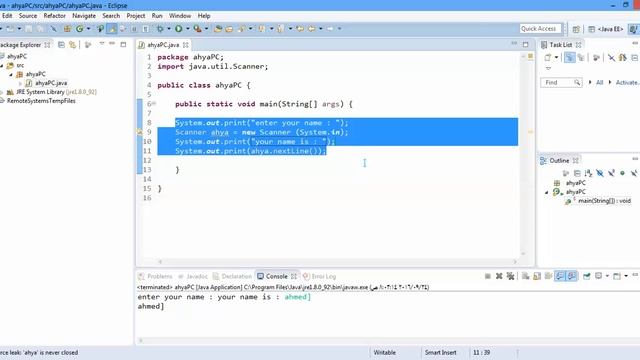Open the Source menu
Screen dimensions: 640x360
[x=28, y=16]
